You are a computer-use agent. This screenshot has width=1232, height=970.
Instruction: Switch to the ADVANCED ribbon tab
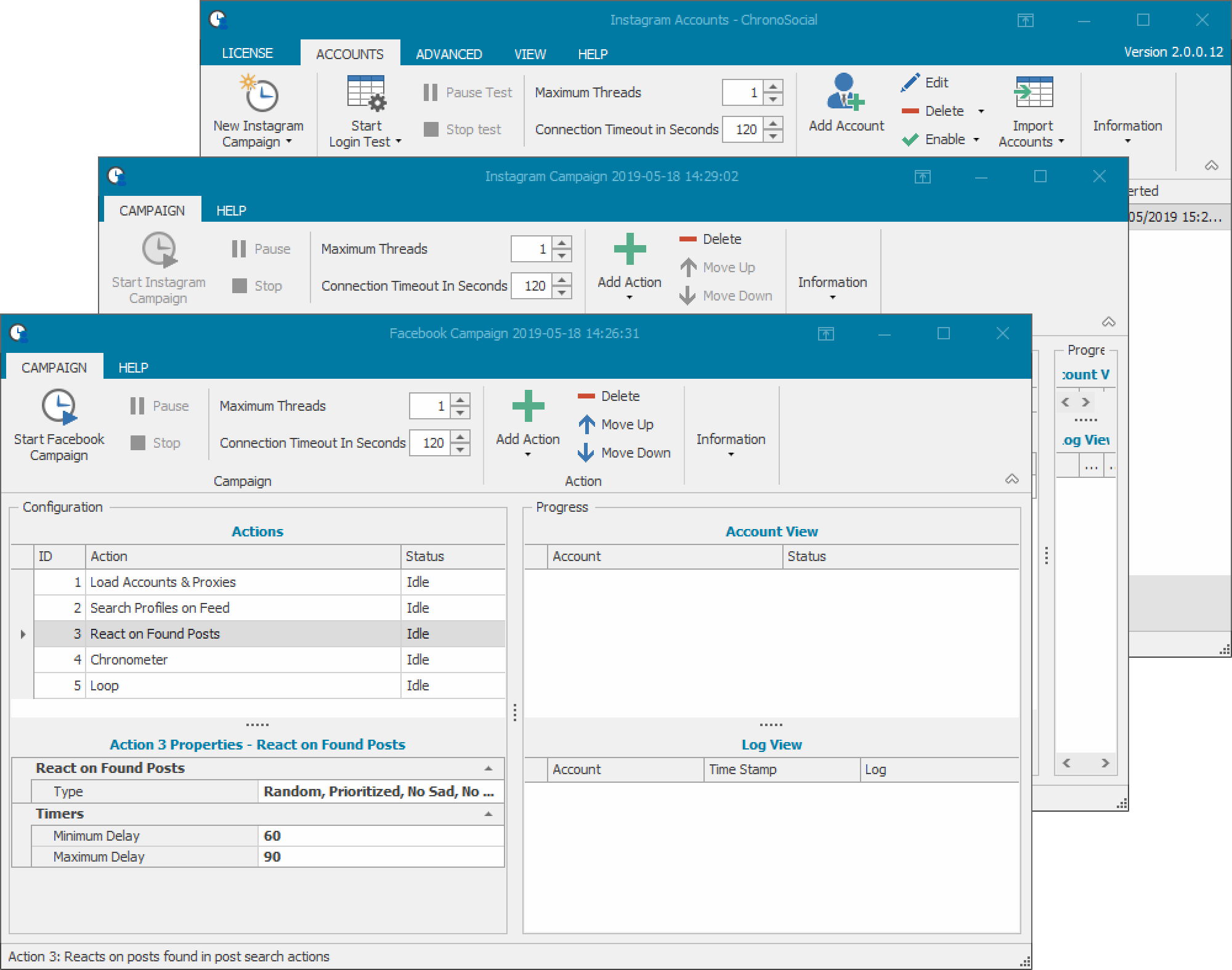pyautogui.click(x=448, y=54)
